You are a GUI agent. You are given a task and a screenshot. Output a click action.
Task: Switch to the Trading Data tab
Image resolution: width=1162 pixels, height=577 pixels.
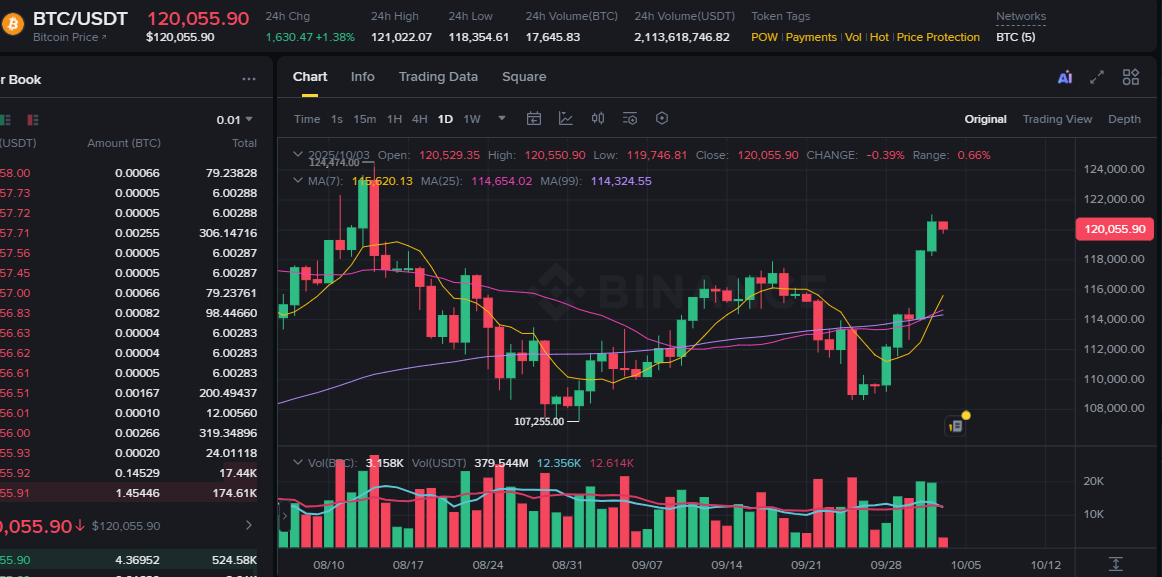(438, 76)
